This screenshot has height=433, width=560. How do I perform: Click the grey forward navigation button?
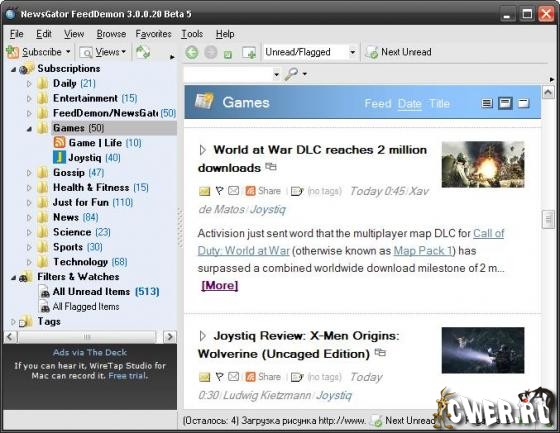point(211,53)
